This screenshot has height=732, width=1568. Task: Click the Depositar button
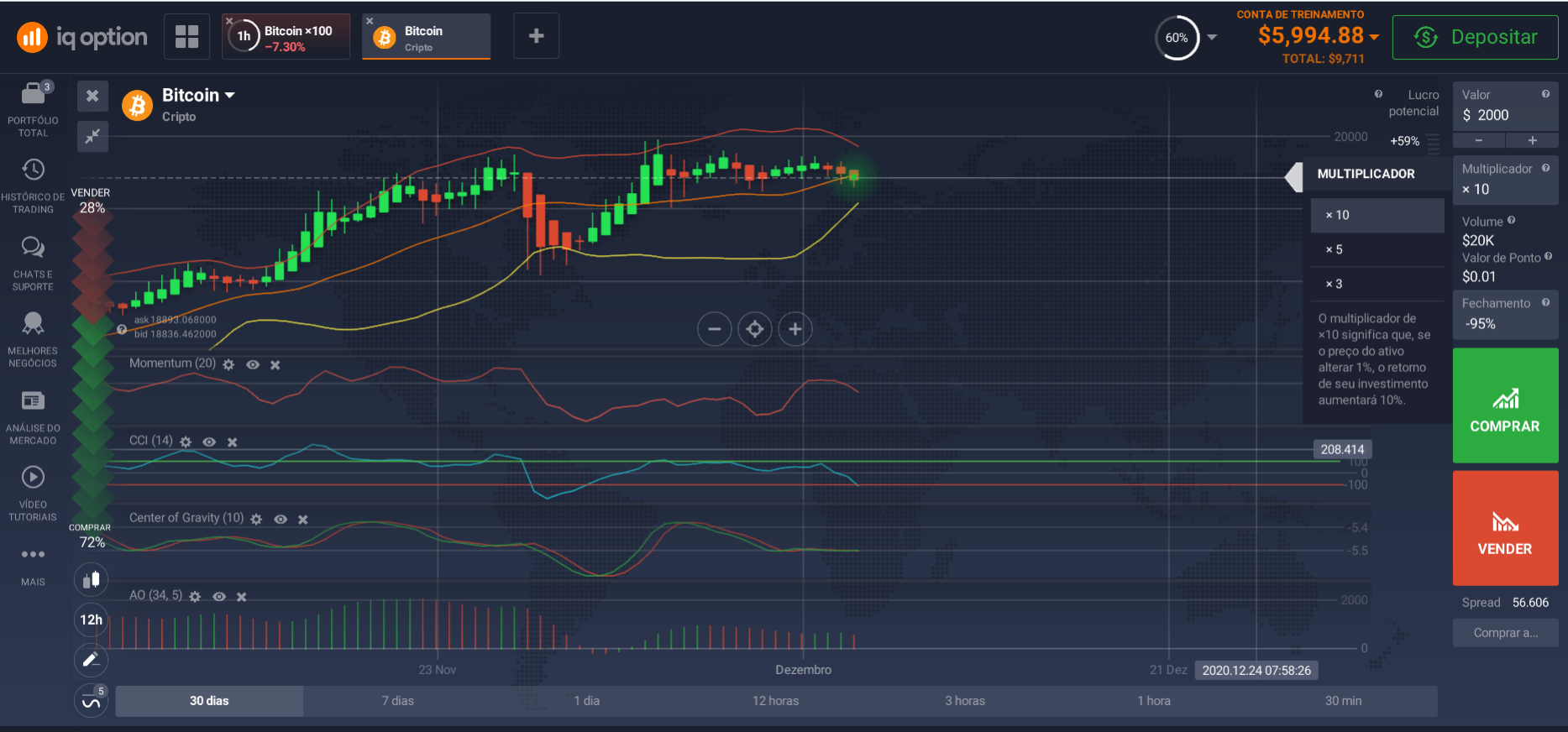(1475, 37)
